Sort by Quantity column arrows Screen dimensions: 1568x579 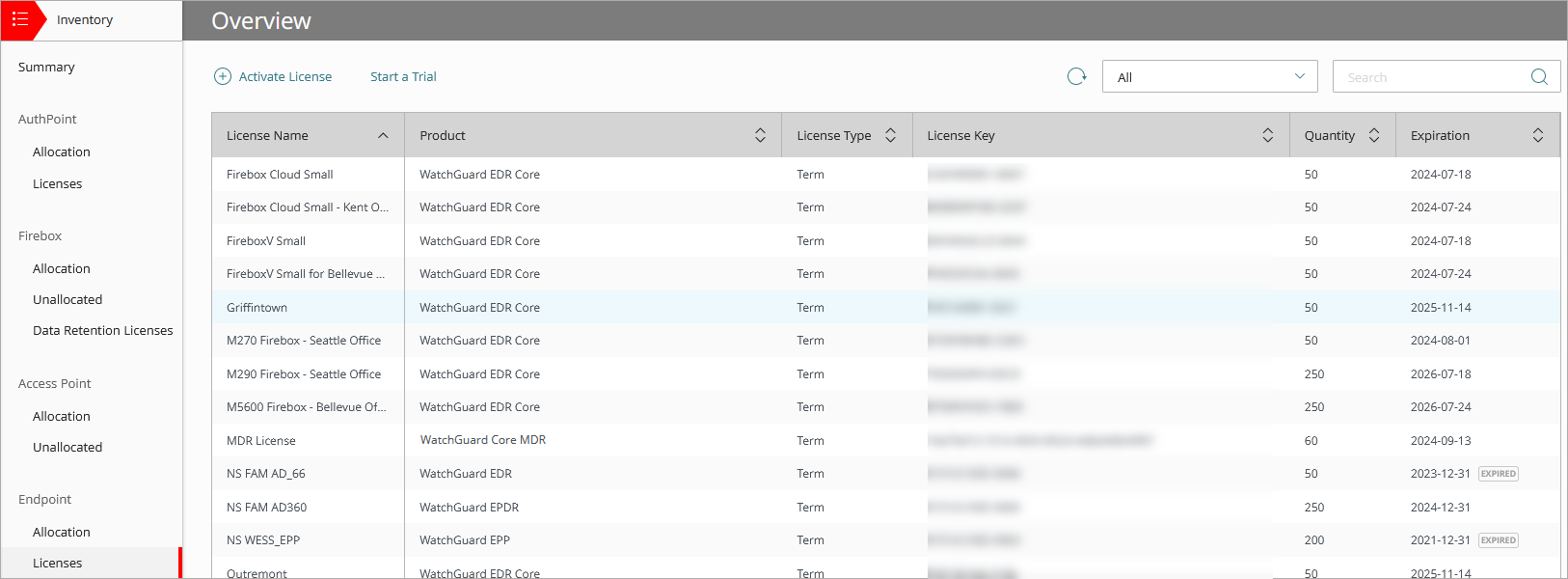point(1374,136)
